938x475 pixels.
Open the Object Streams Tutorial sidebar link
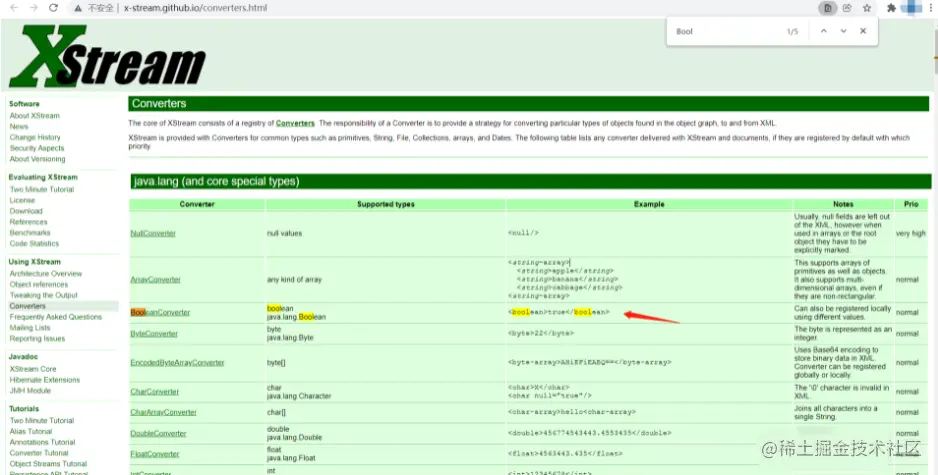[x=48, y=463]
